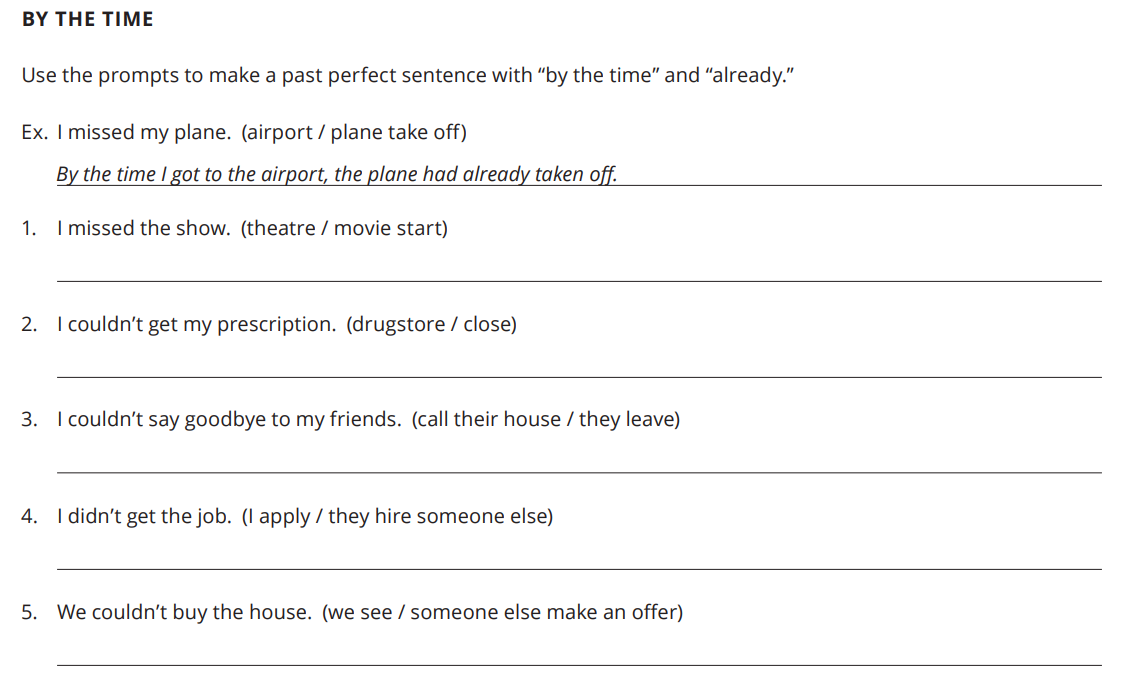
Task: Click the "(airport / plane take off)" example hint
Action: 354,132
